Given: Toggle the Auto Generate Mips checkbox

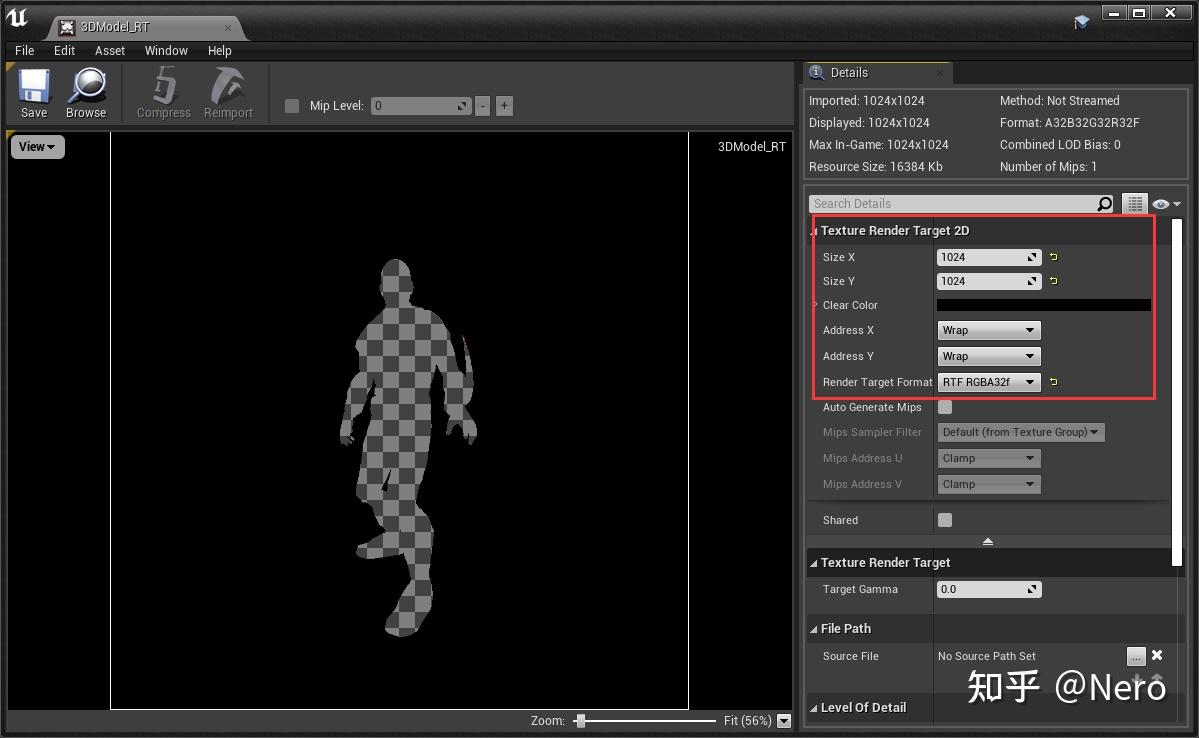Looking at the screenshot, I should pyautogui.click(x=945, y=407).
